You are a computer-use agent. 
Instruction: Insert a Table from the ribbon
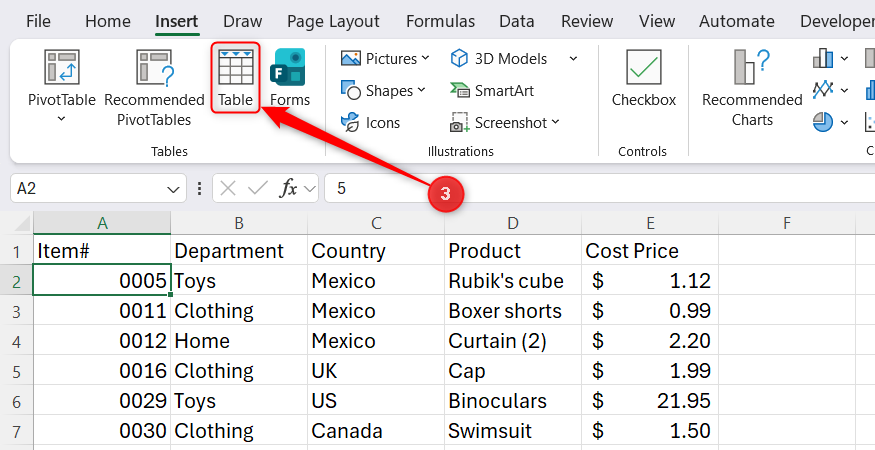pyautogui.click(x=235, y=78)
